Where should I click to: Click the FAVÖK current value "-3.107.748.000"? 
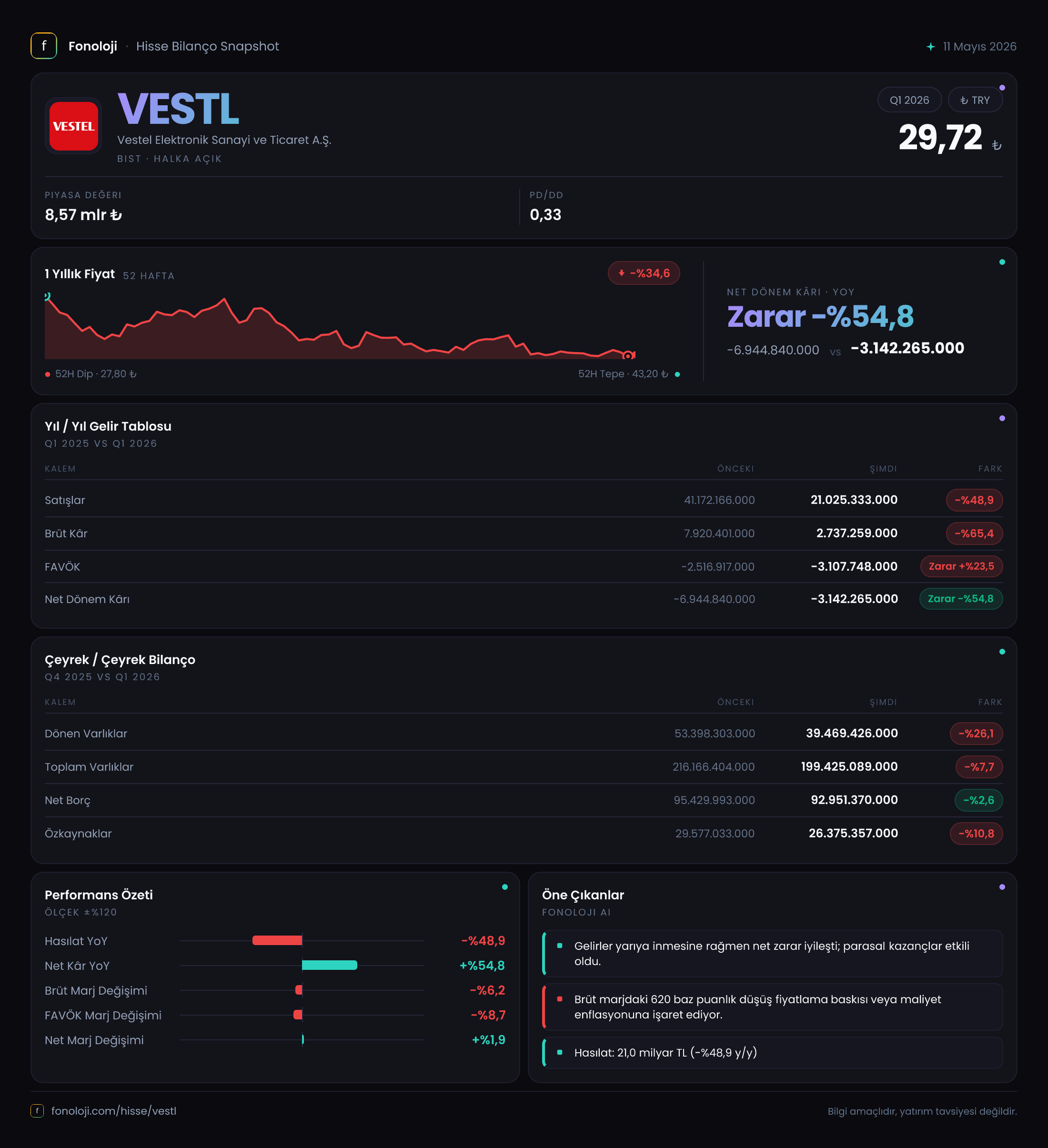point(854,566)
